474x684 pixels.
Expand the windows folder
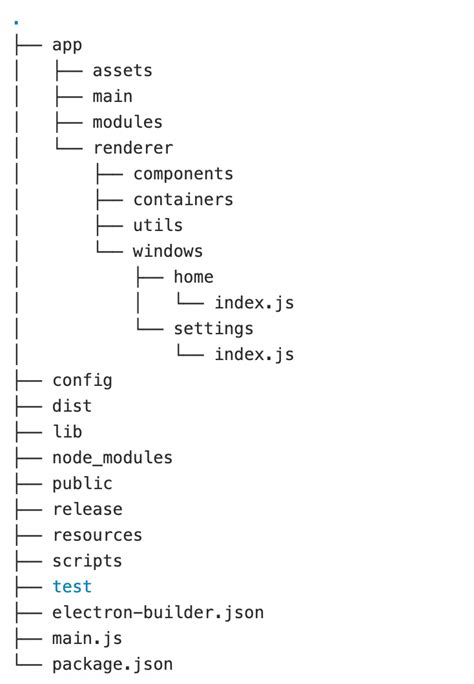point(168,251)
